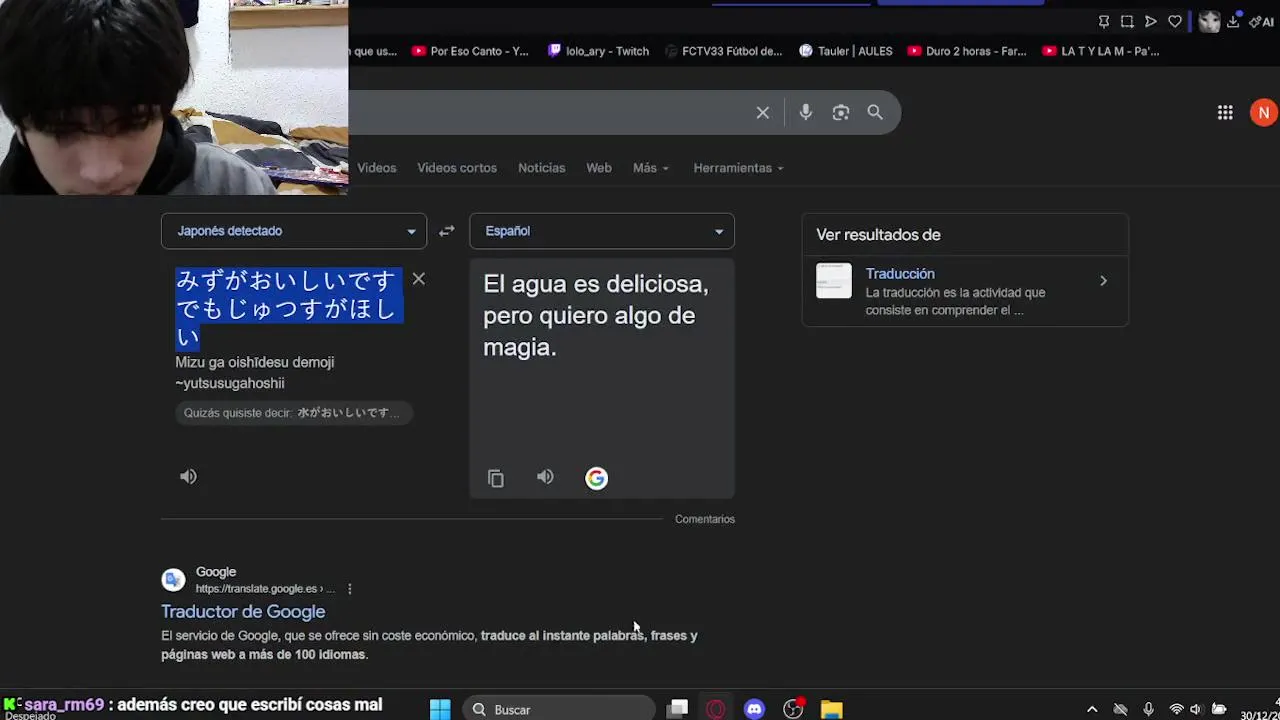Image resolution: width=1280 pixels, height=720 pixels.
Task: Click the Spanish translation output text
Action: point(596,316)
